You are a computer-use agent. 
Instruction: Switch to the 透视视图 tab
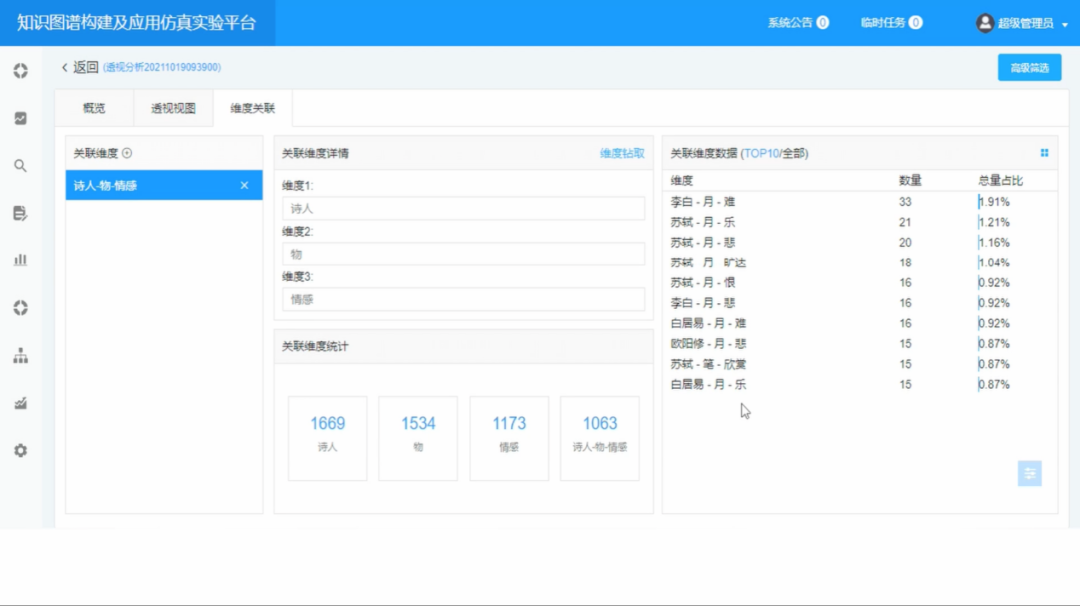(174, 108)
